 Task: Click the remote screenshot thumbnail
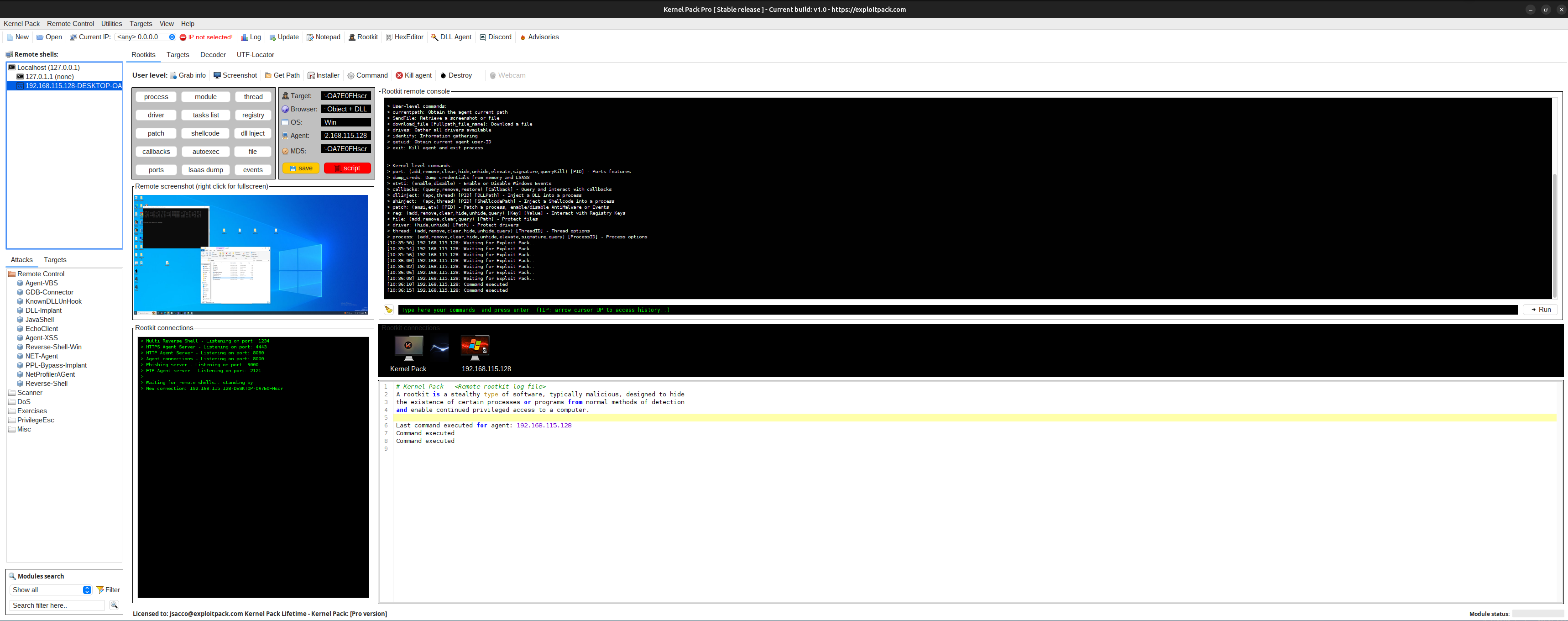coord(251,254)
